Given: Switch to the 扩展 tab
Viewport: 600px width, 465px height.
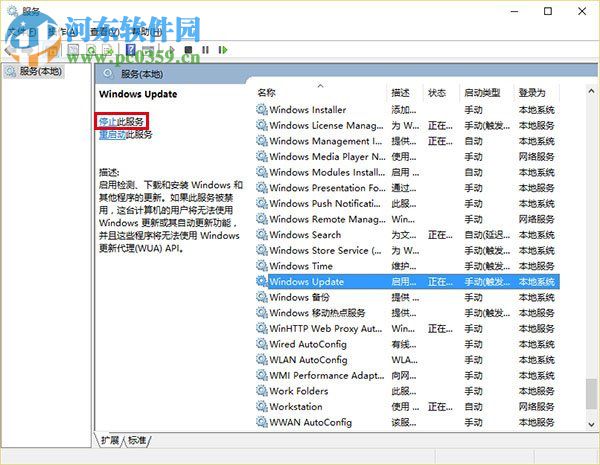Looking at the screenshot, I should point(110,441).
